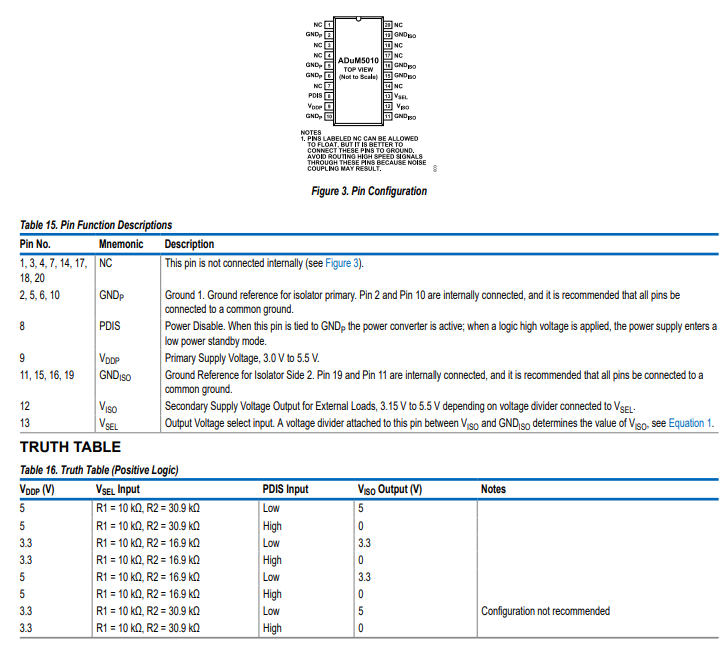Click the Description column header
Image resolution: width=725 pixels, height=654 pixels.
coord(190,244)
